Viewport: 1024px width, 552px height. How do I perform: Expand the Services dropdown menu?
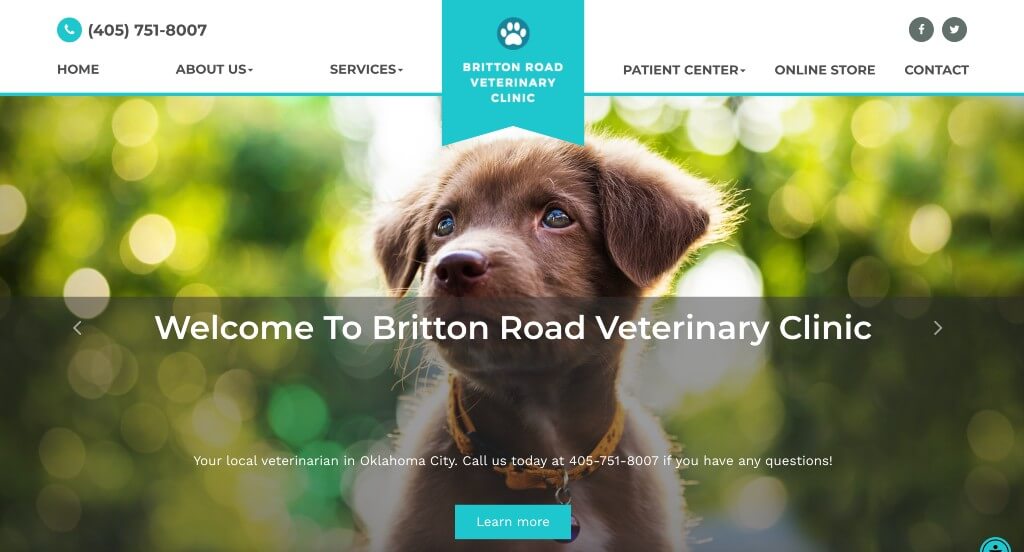(x=366, y=69)
